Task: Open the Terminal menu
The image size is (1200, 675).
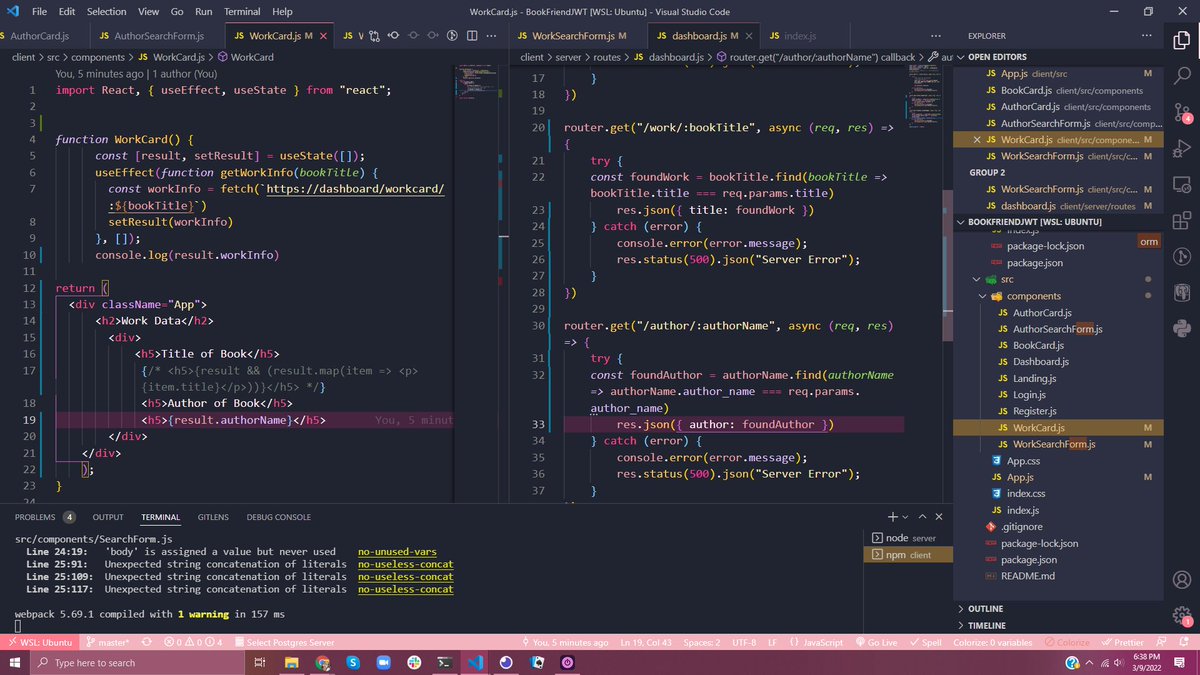Action: (x=241, y=11)
